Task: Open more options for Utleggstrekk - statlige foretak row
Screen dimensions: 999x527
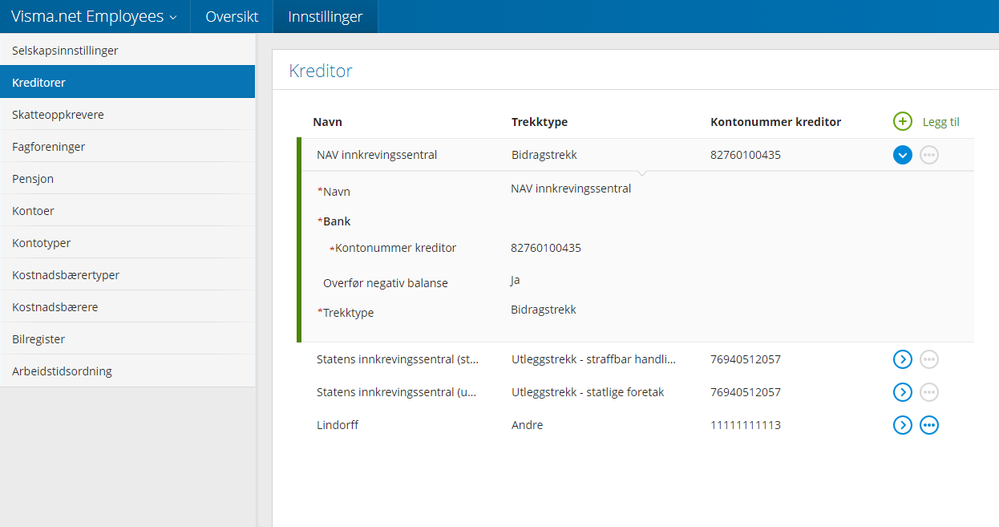Action: (929, 392)
